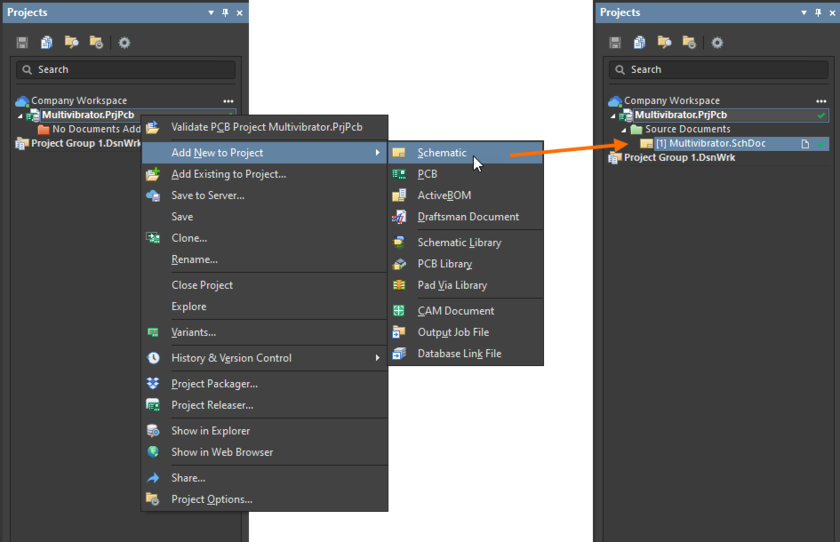
Task: Select Source Documents folder label
Action: pyautogui.click(x=687, y=129)
